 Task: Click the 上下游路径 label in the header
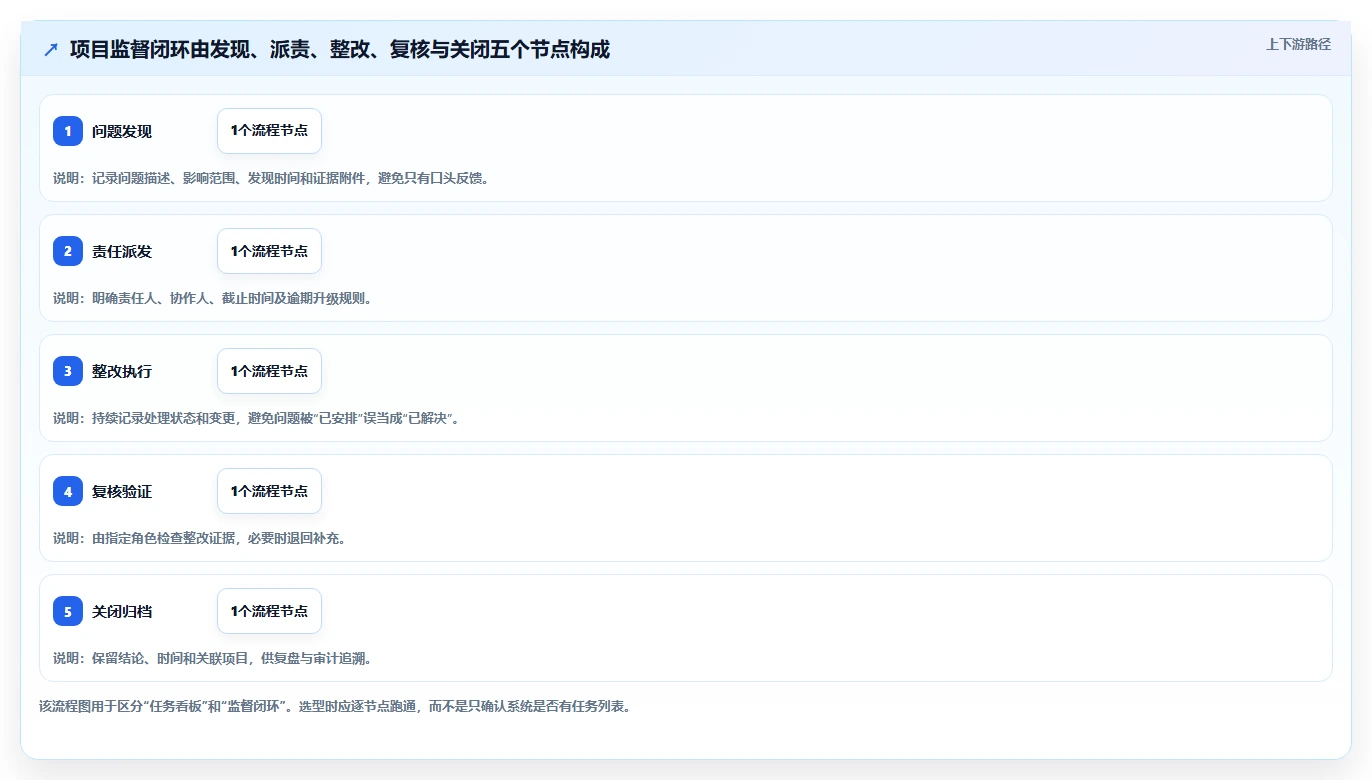[x=1298, y=44]
